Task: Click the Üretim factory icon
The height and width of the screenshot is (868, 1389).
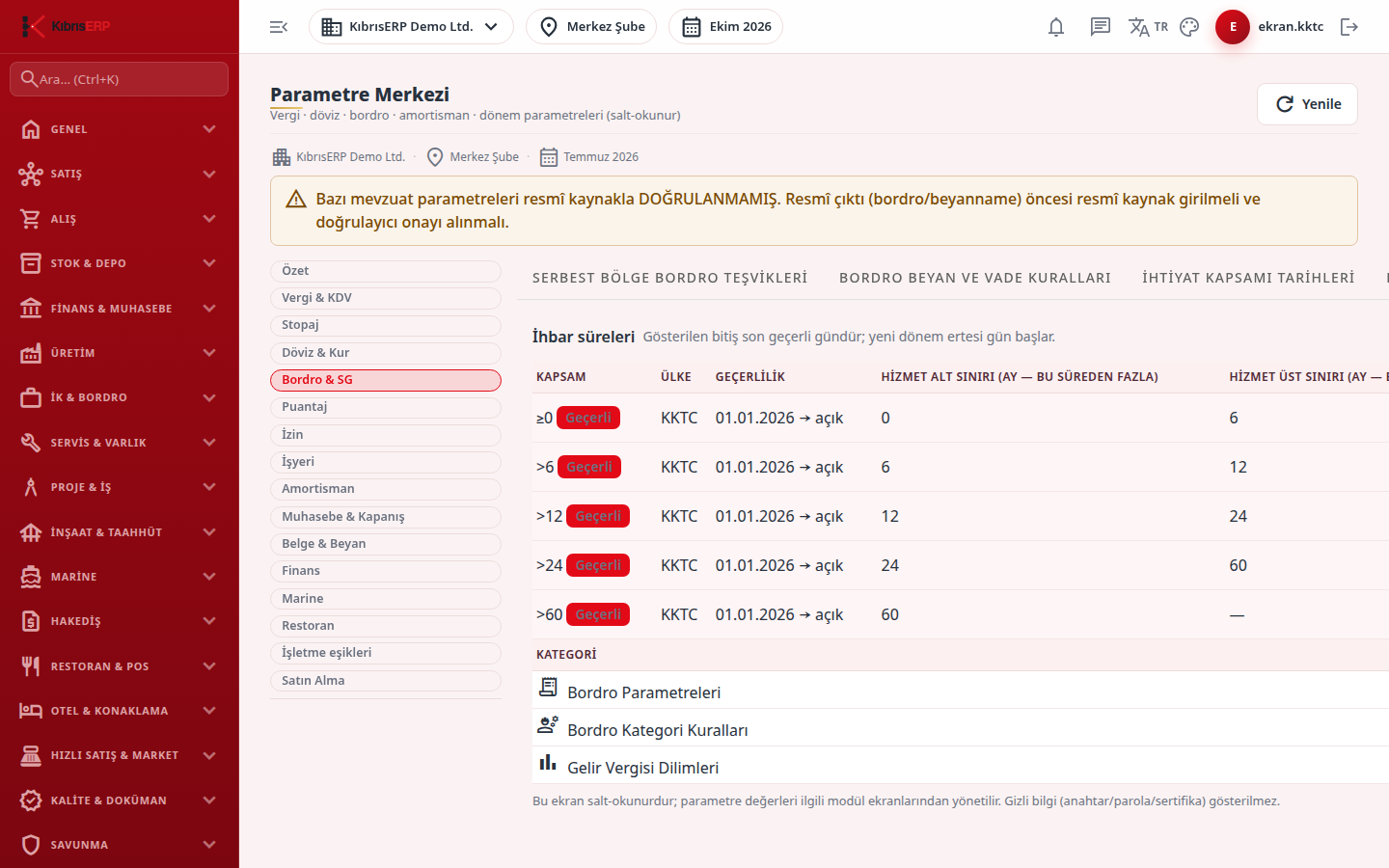Action: tap(31, 353)
